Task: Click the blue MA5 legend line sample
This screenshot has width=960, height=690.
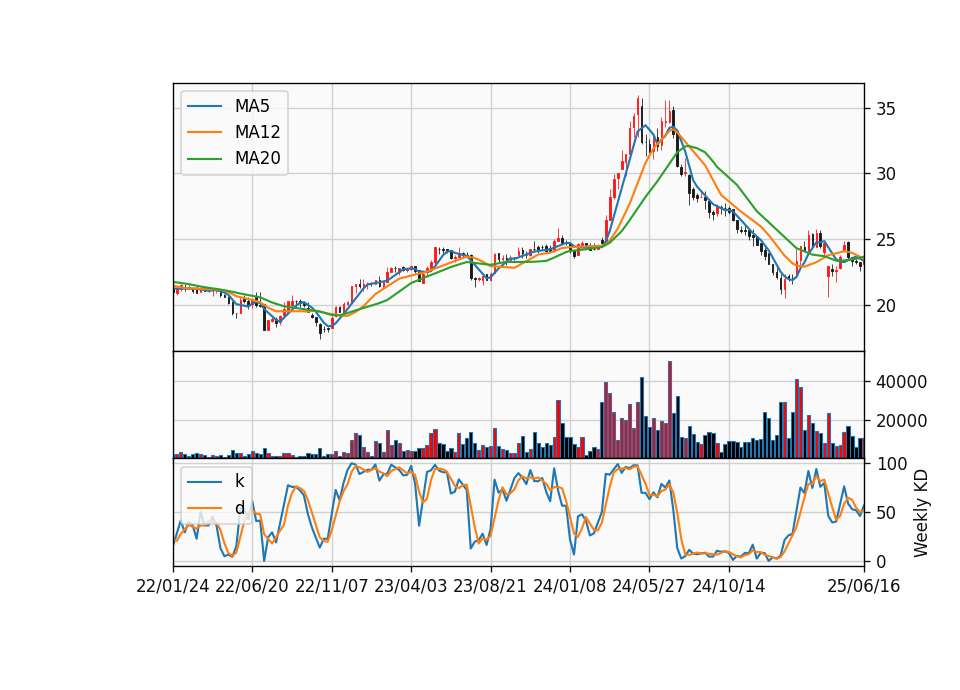Action: 204,107
